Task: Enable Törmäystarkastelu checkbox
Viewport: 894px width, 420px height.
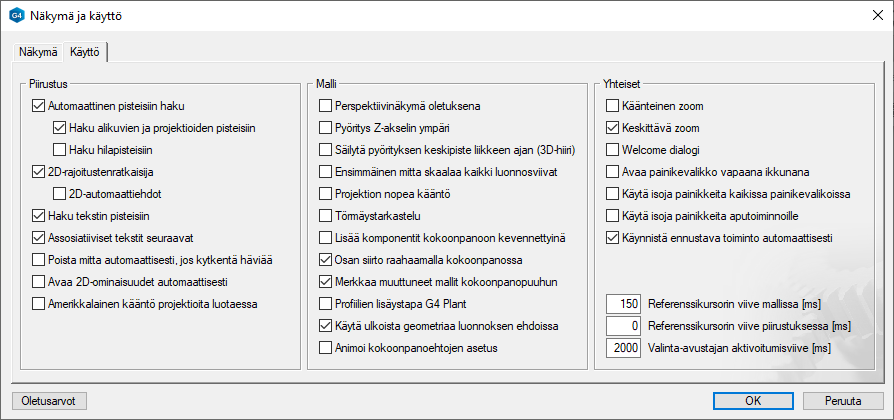Action: point(325,215)
